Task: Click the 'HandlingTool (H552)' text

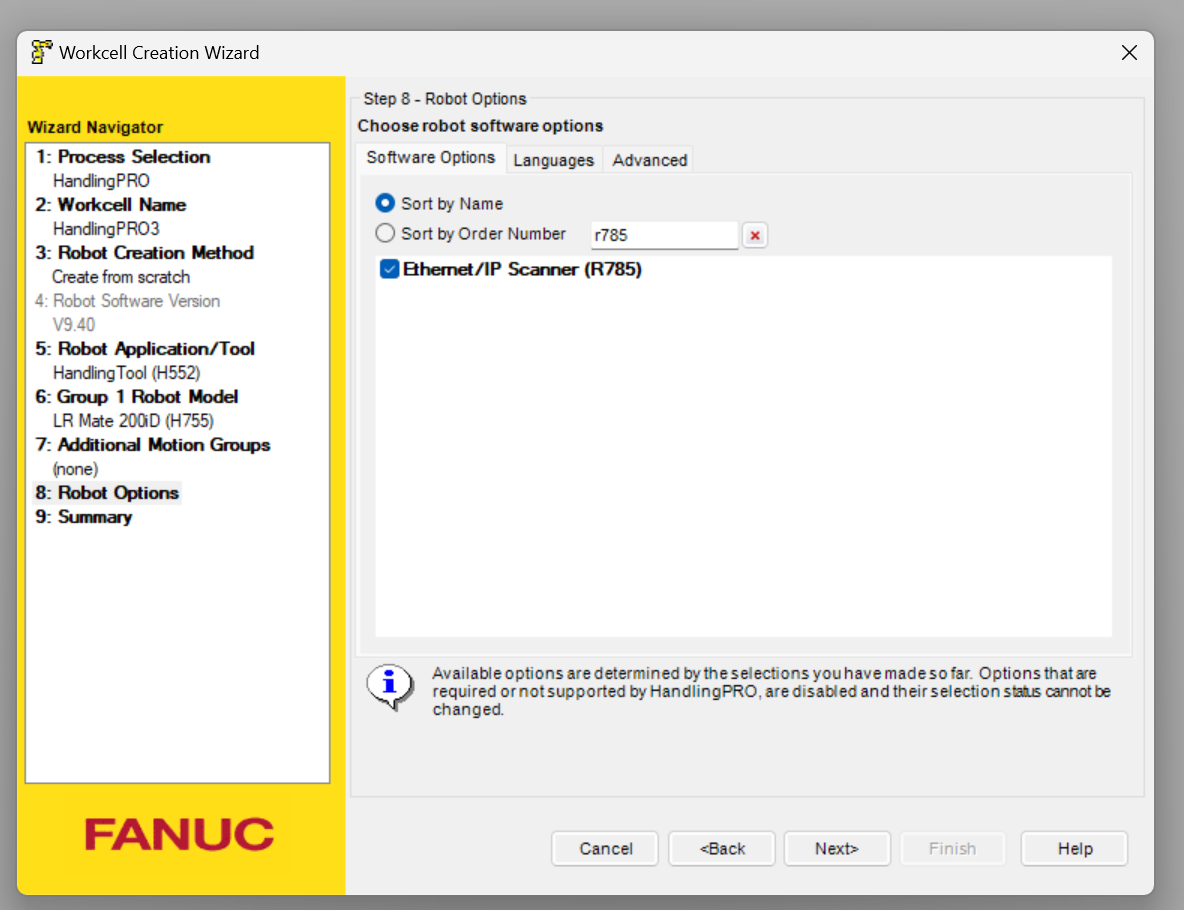Action: click(x=126, y=373)
